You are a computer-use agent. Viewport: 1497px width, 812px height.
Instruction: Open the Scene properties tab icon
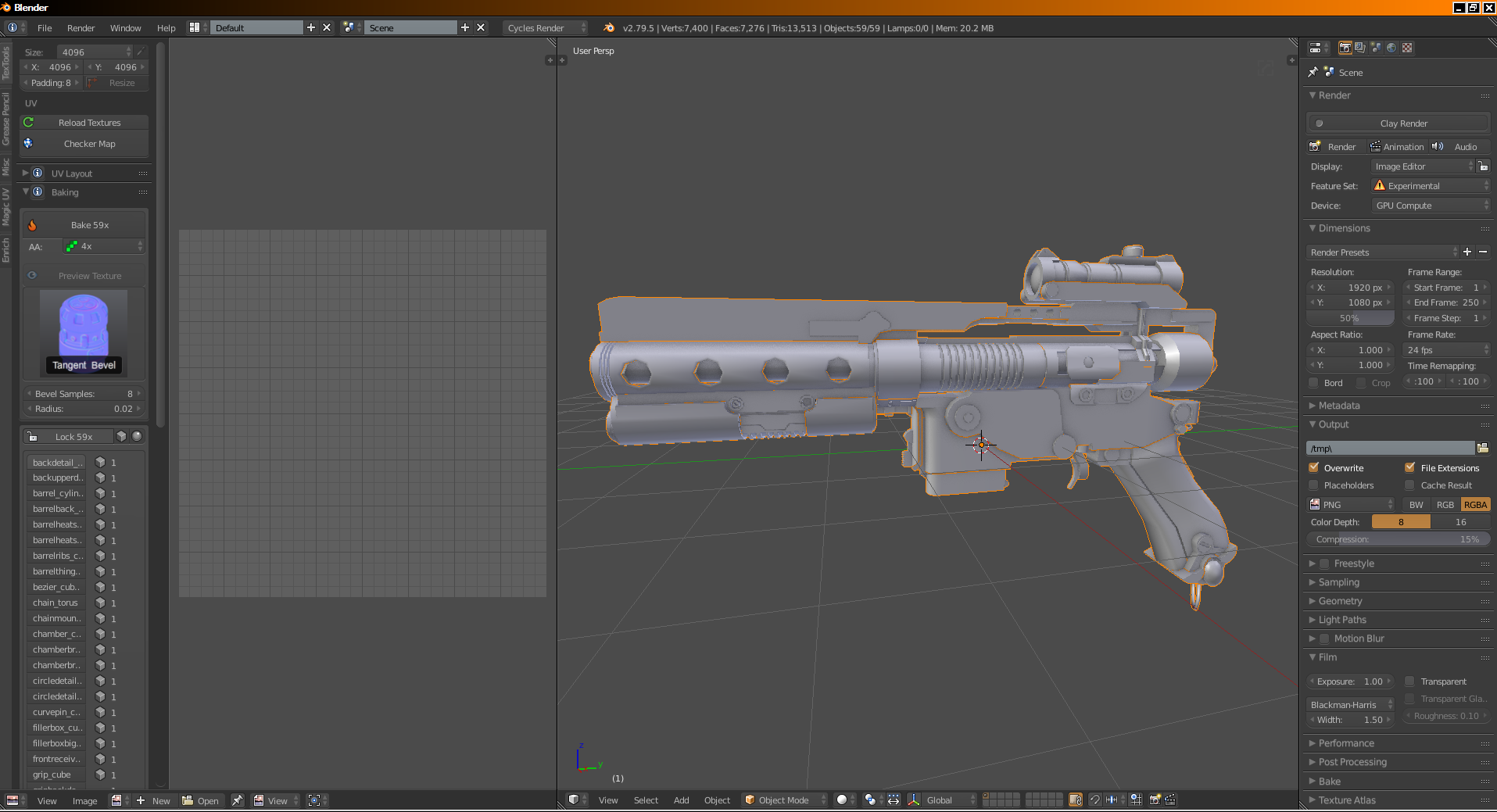click(1376, 48)
